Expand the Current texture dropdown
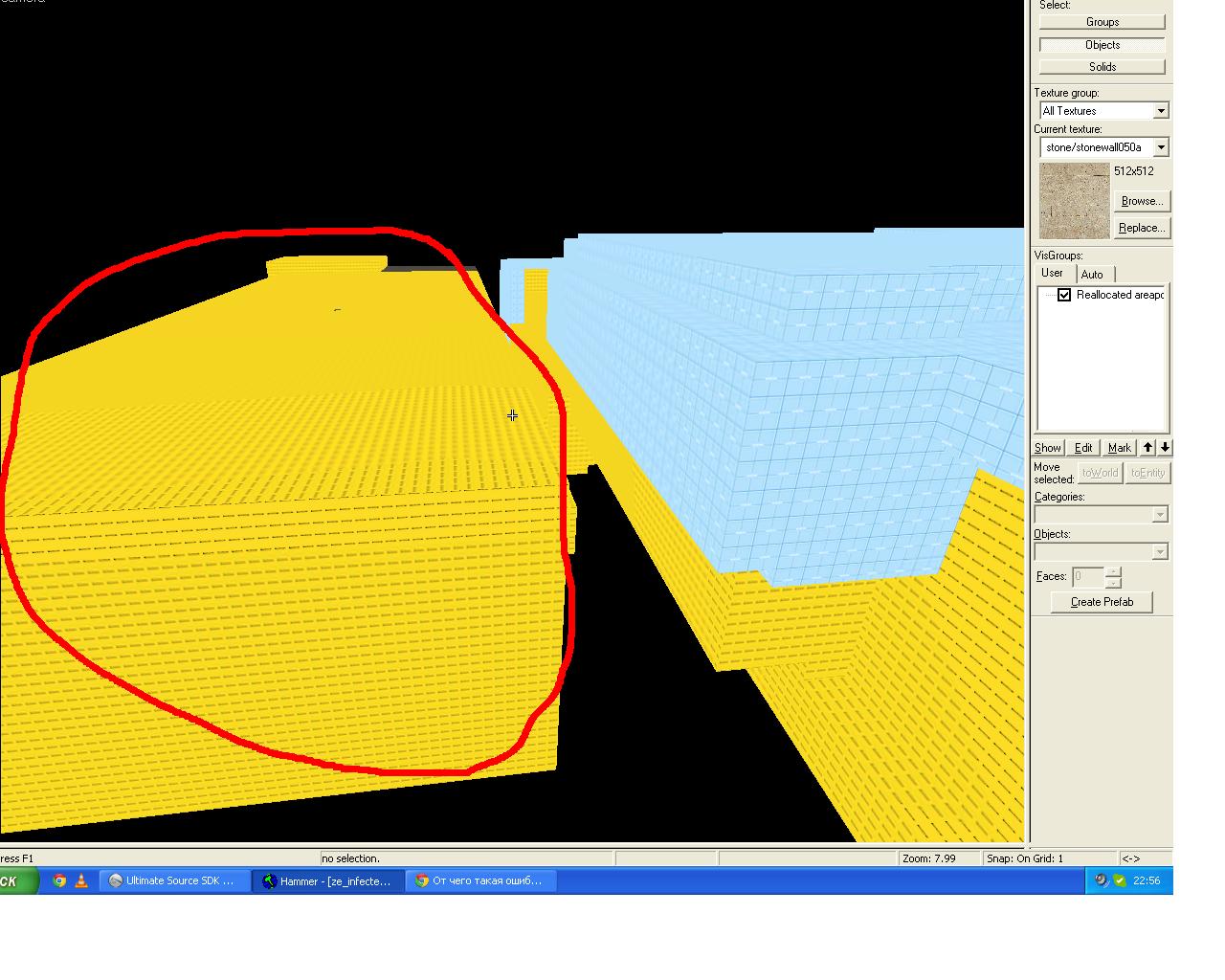The width and height of the screenshot is (1225, 980). coord(1161,147)
